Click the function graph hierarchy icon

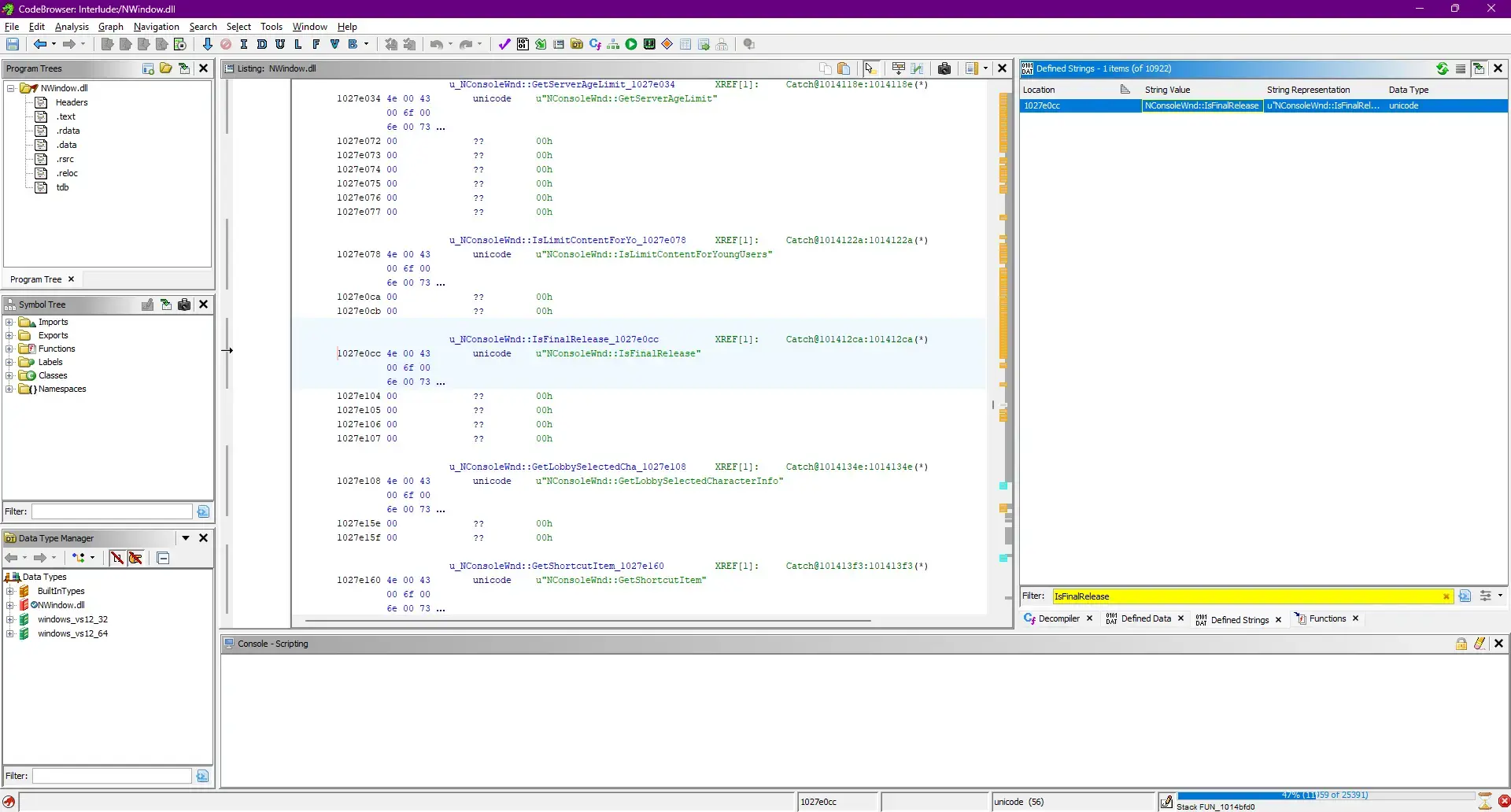click(x=613, y=45)
